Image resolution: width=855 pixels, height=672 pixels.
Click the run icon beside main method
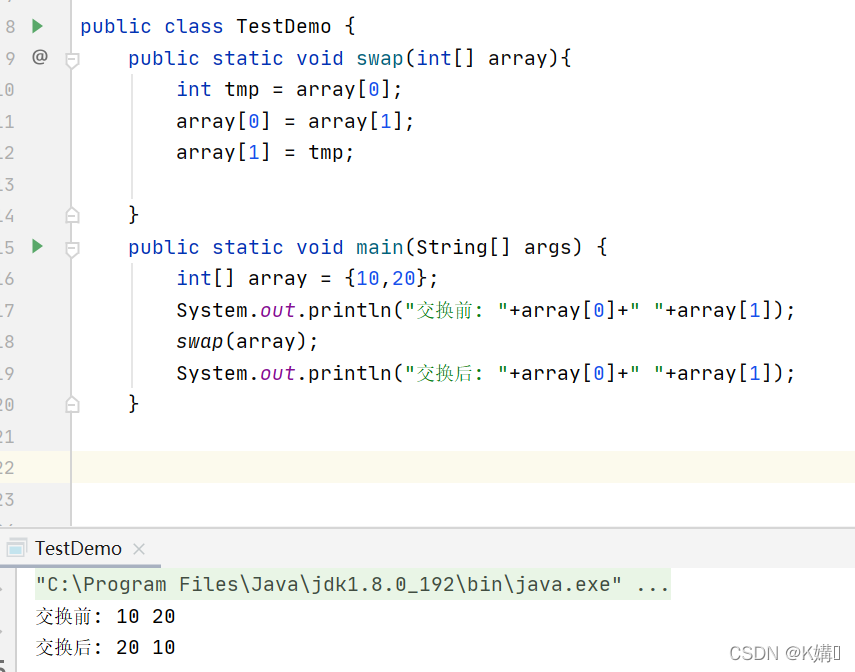[38, 246]
